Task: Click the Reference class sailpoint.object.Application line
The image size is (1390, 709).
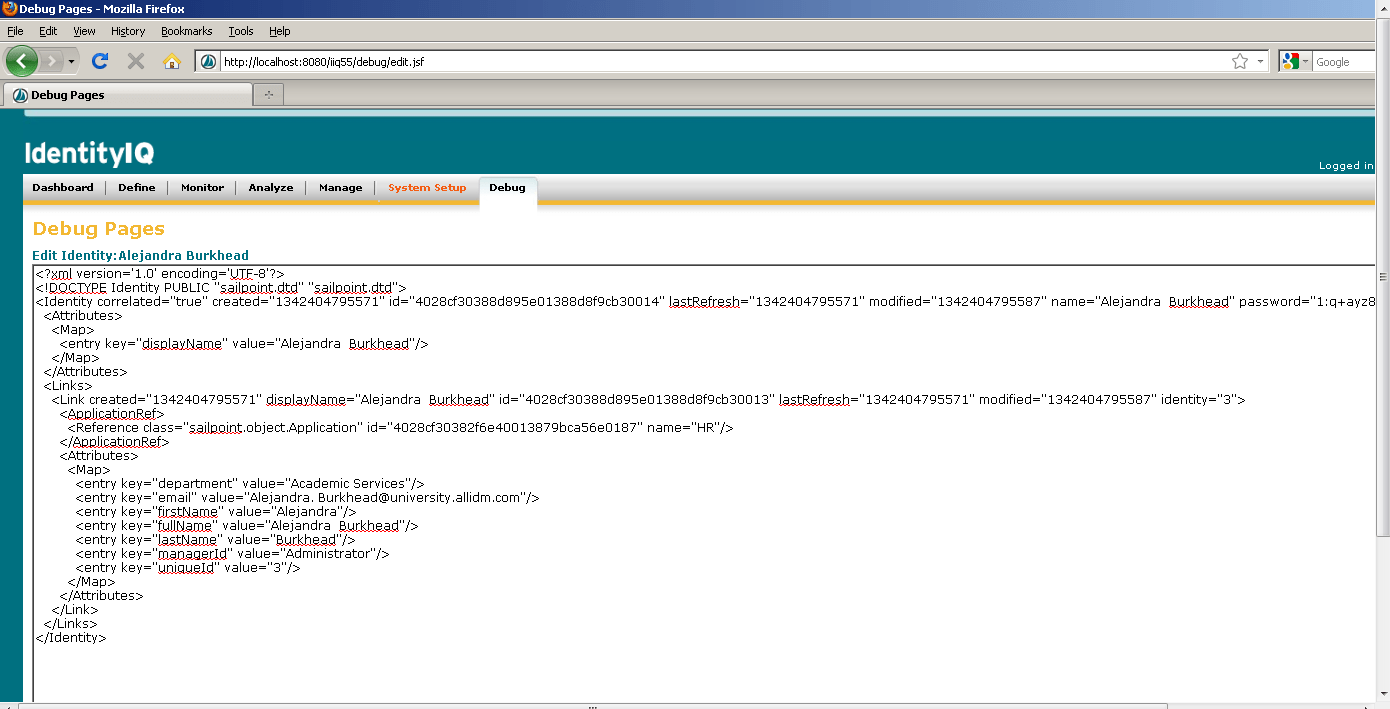Action: (x=401, y=427)
